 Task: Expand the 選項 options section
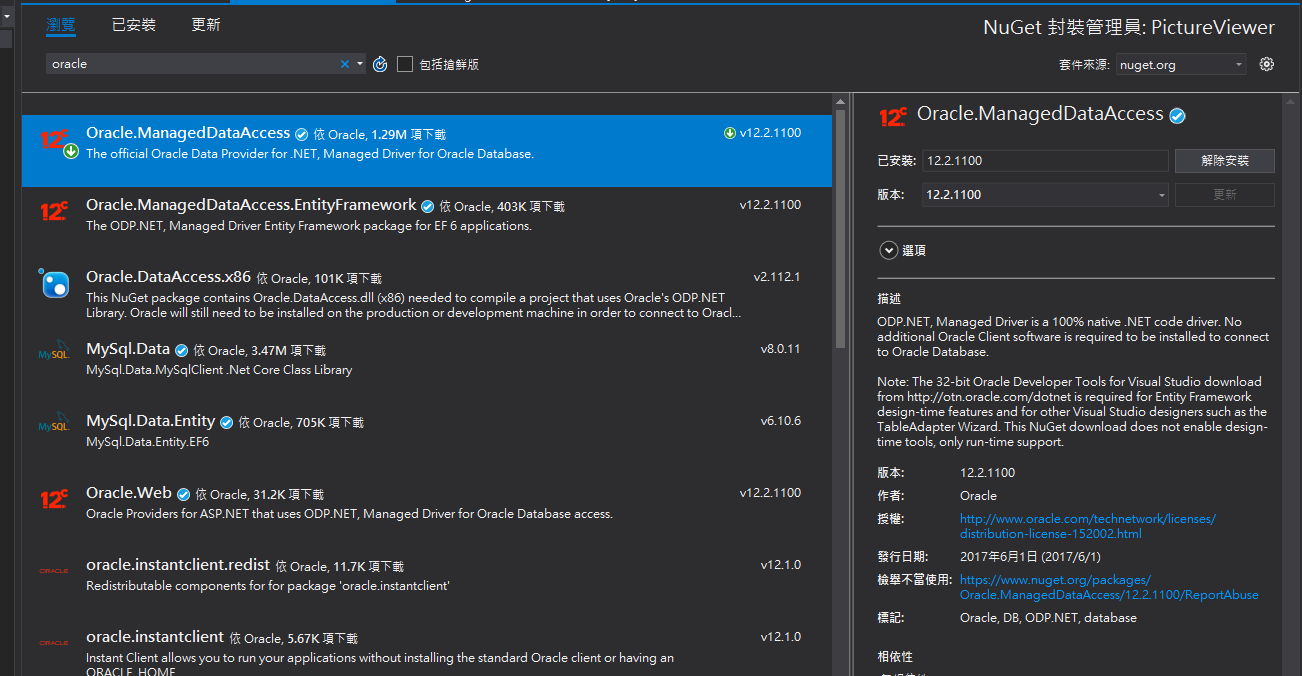coord(888,251)
